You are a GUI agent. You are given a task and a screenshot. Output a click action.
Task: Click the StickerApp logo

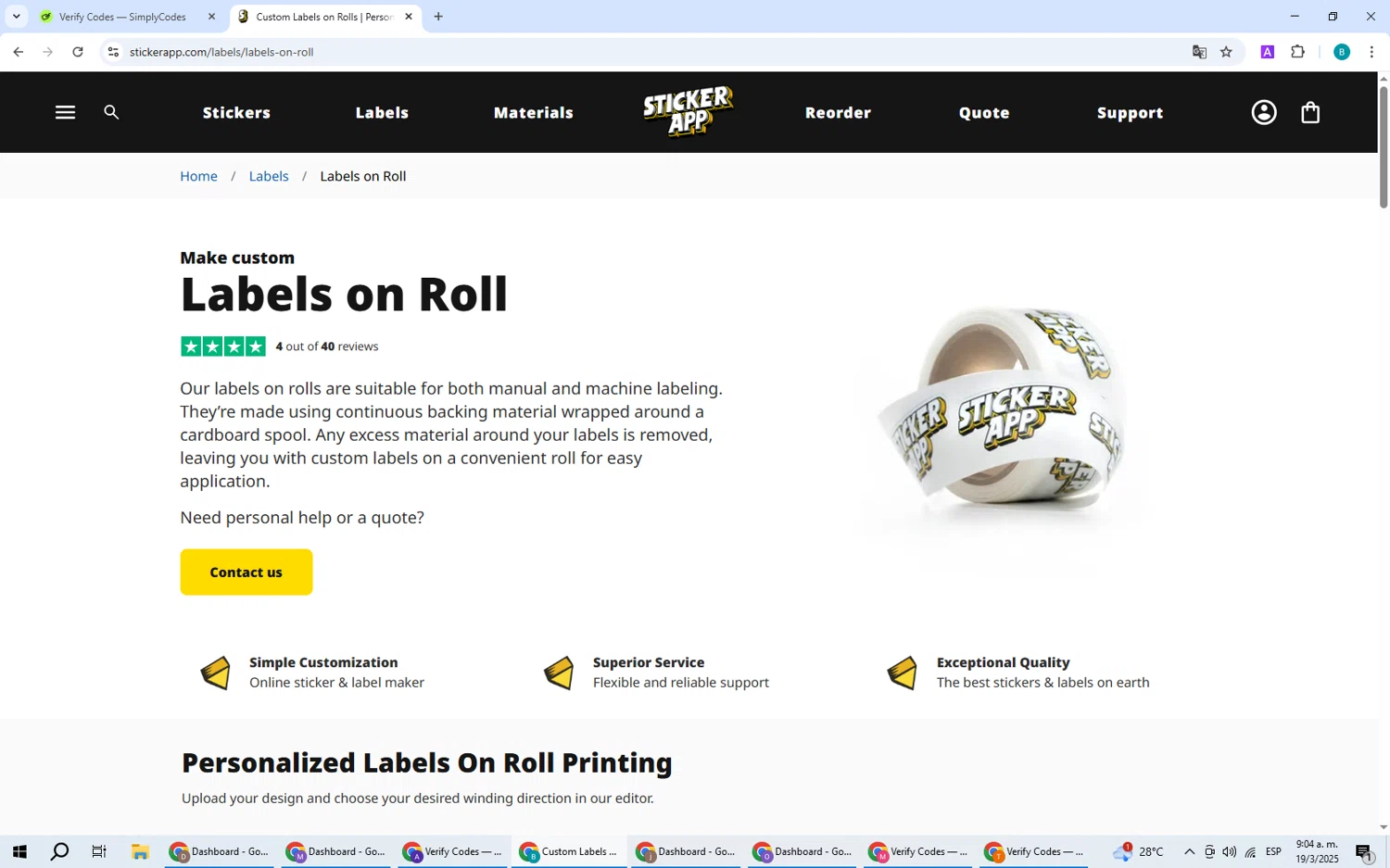689,111
